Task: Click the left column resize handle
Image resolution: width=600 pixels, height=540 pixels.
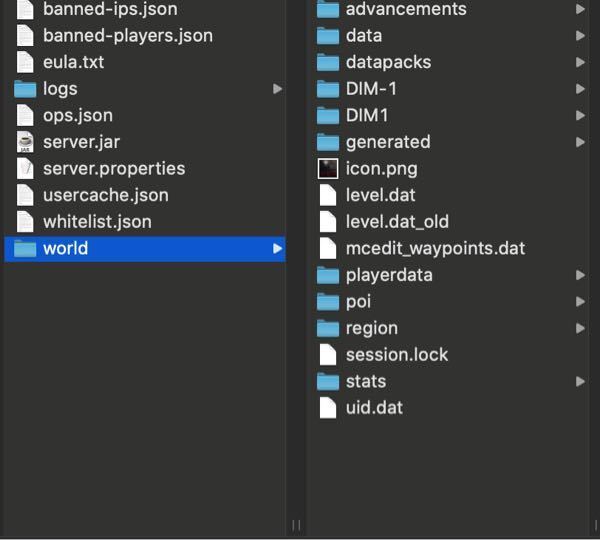Action: [x=296, y=525]
